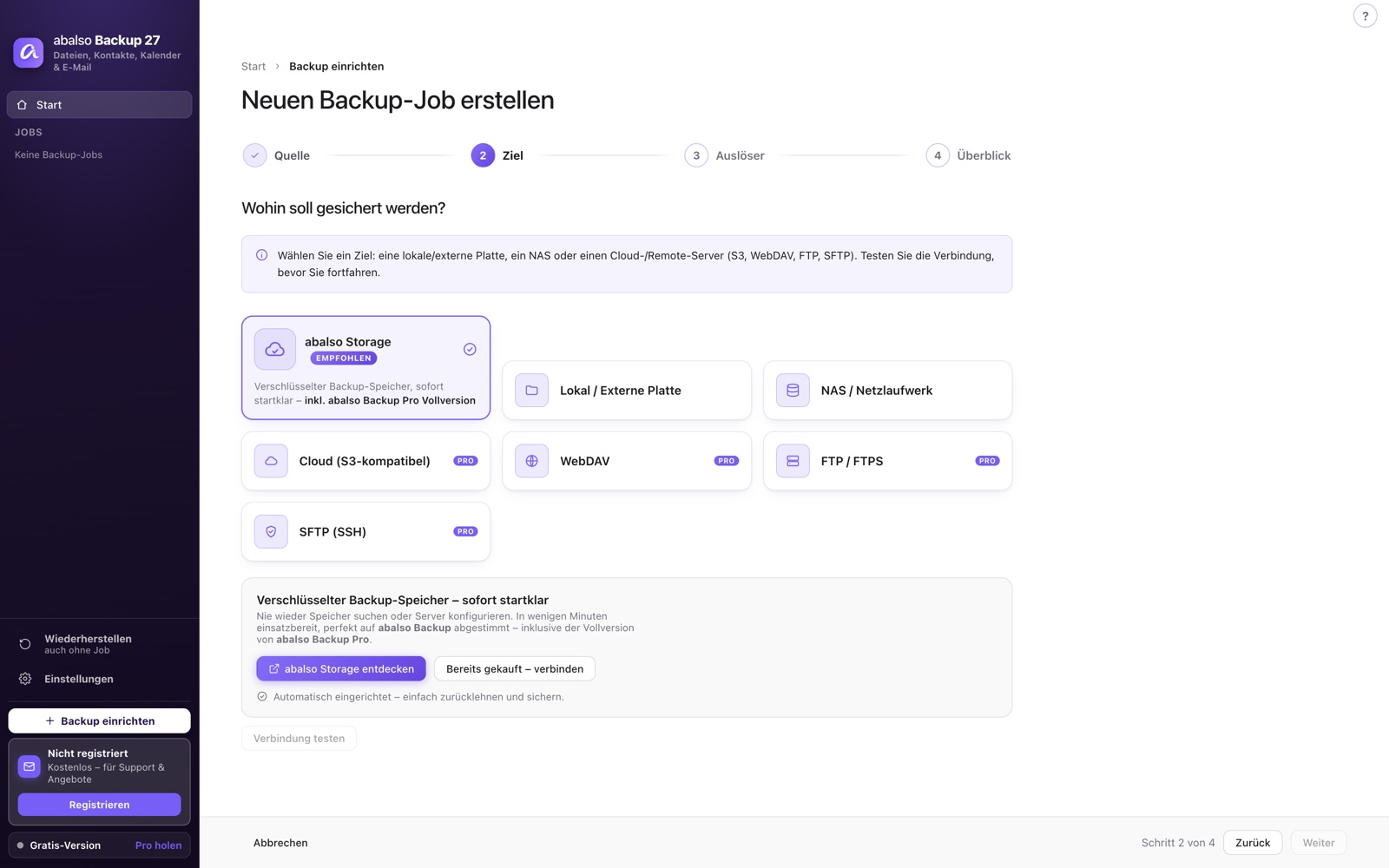This screenshot has height=868, width=1389.
Task: Open Start in the sidebar
Action: (x=100, y=105)
